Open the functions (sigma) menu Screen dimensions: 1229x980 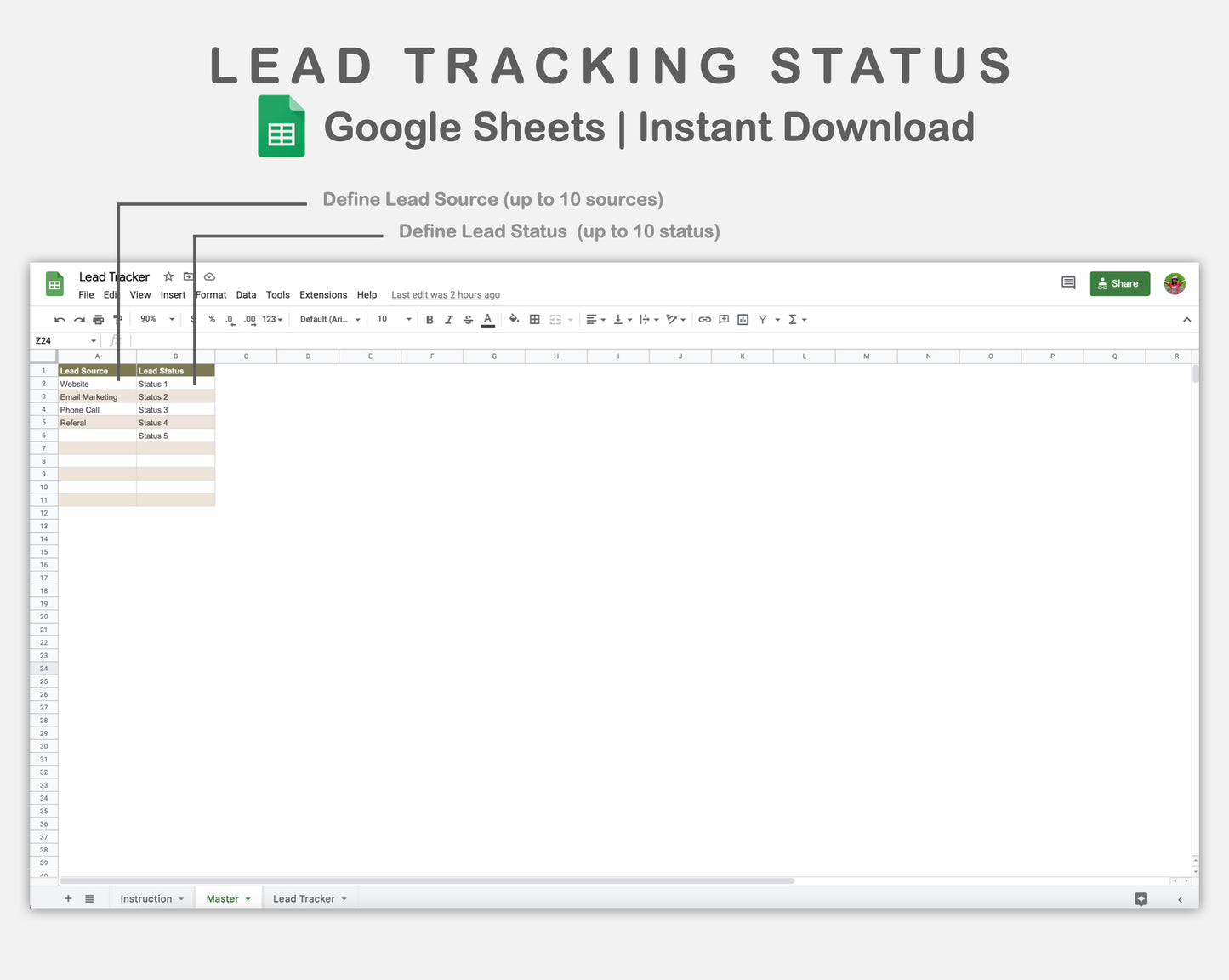pos(793,319)
